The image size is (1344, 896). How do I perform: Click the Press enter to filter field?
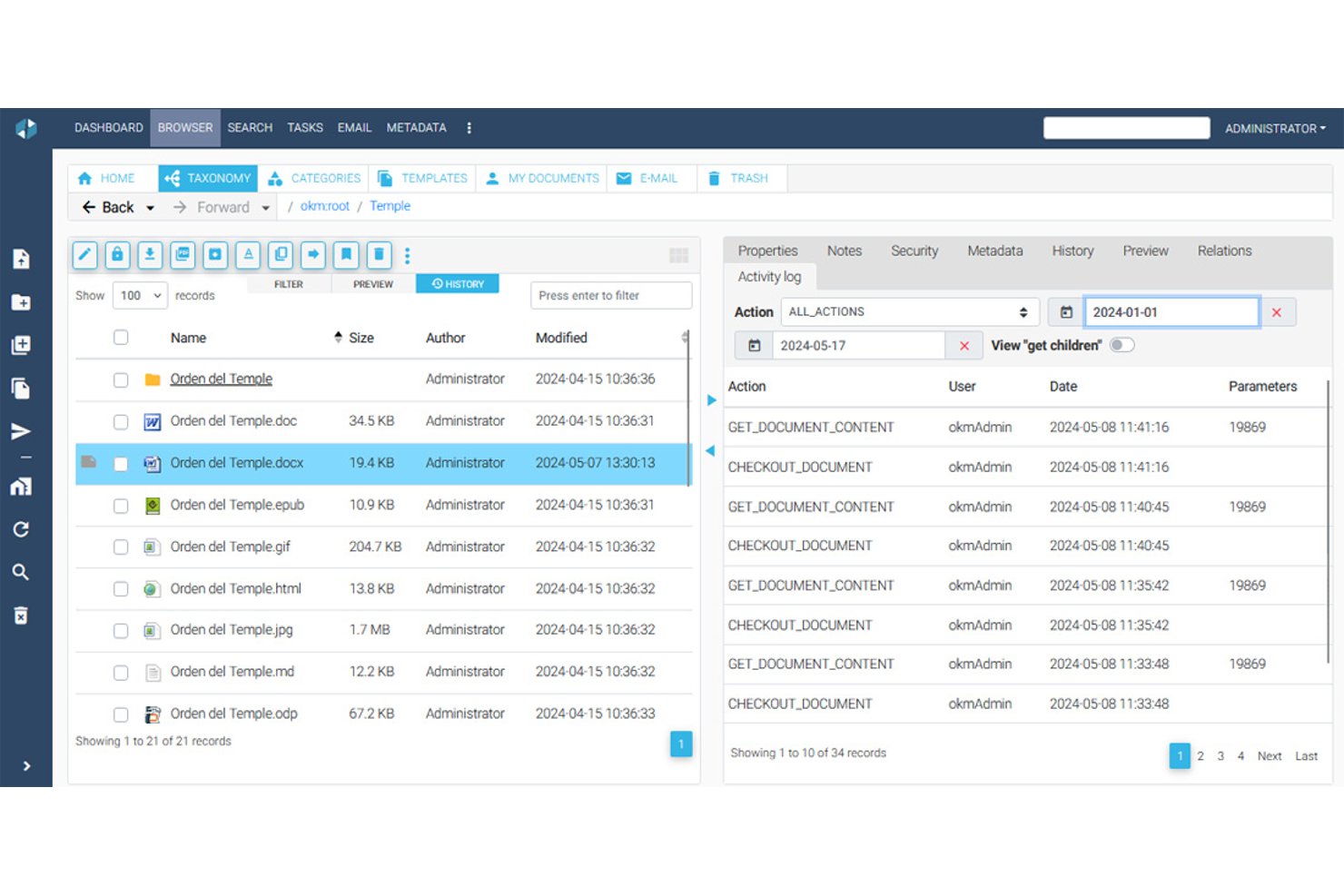click(611, 295)
